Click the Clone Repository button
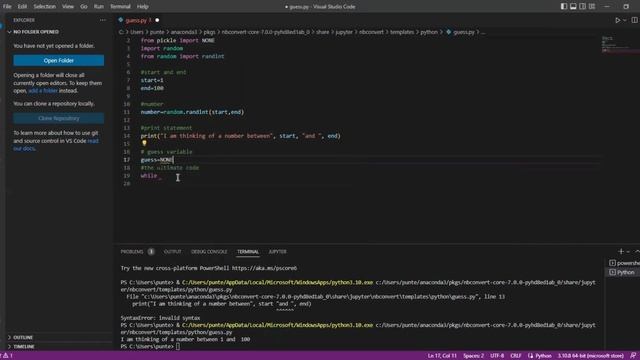The image size is (640, 360). (58, 118)
